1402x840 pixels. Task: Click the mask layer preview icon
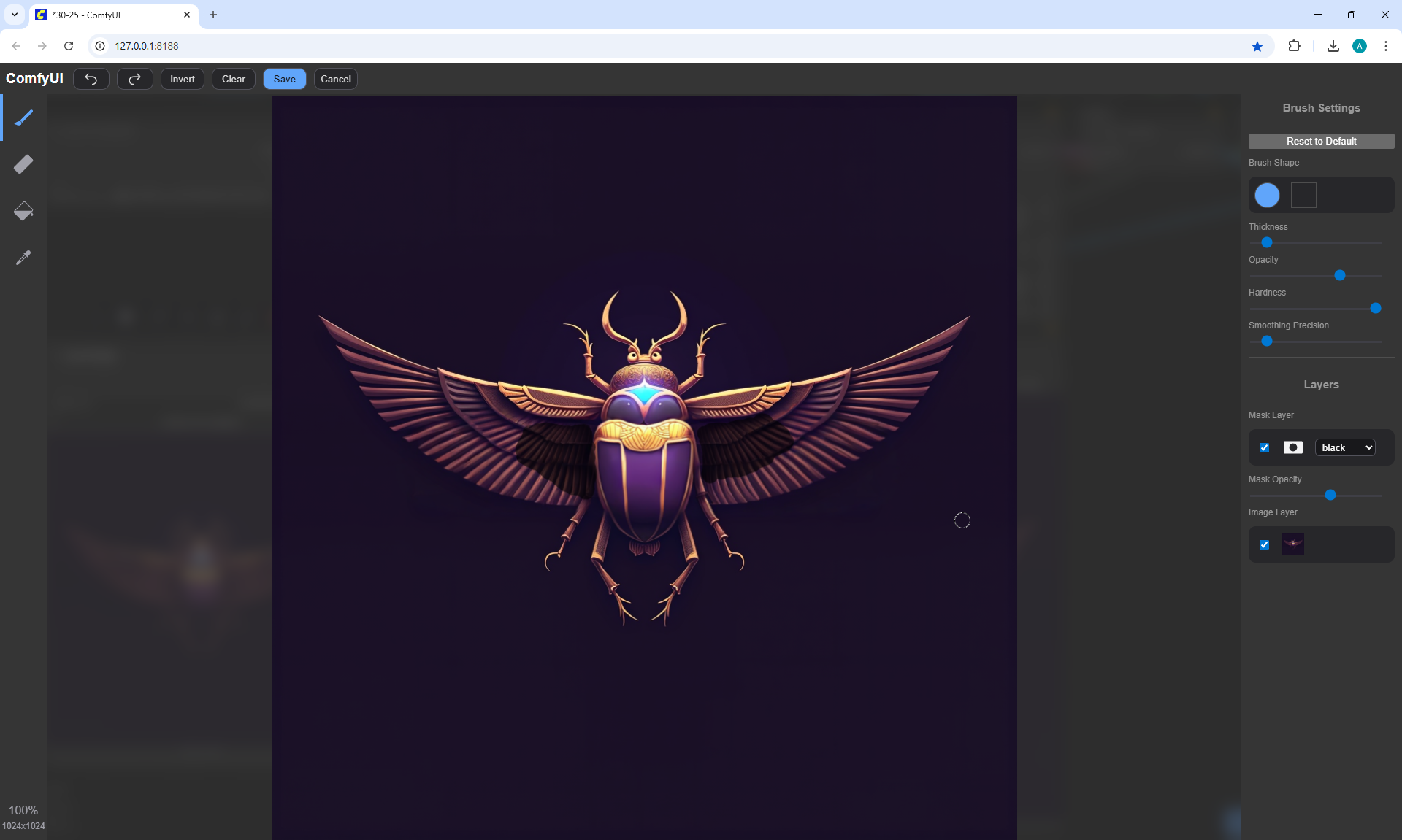pyautogui.click(x=1293, y=447)
